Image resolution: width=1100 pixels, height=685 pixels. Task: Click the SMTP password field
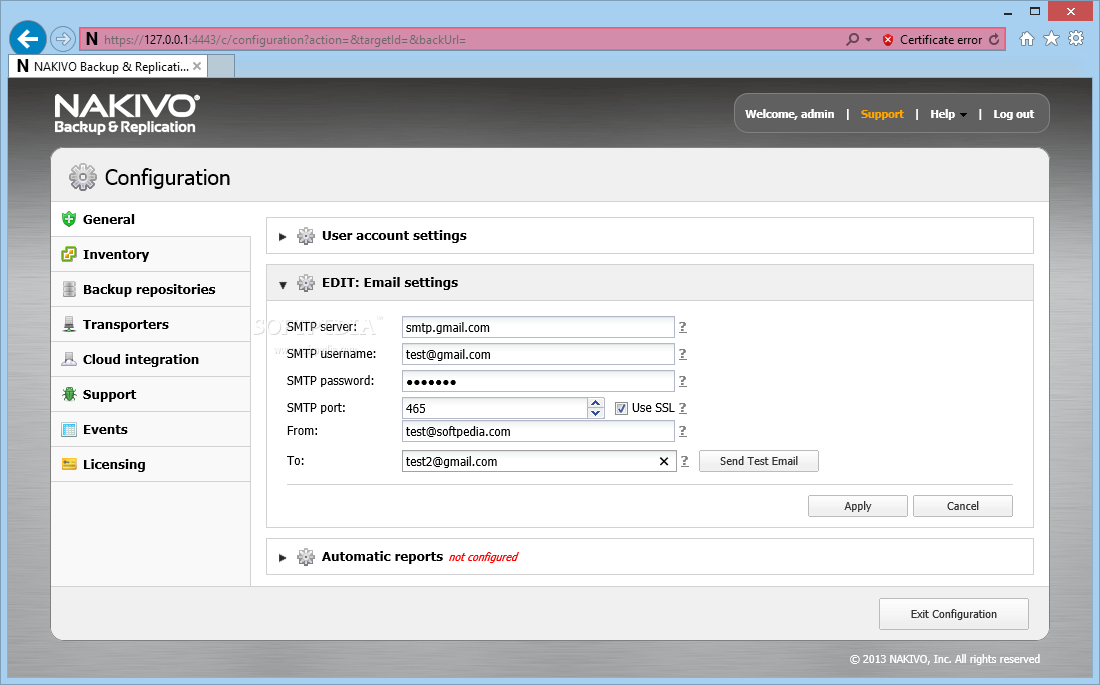click(538, 381)
